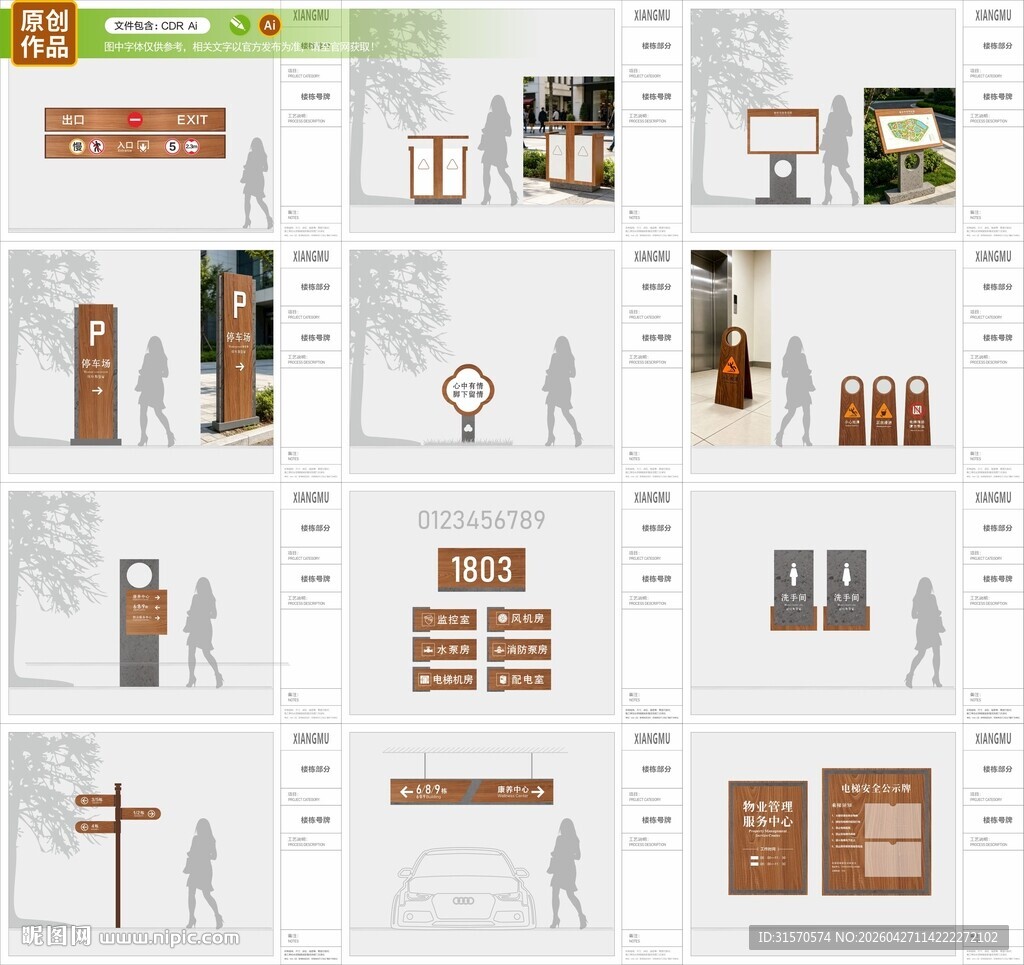This screenshot has height=965, width=1024.
Task: Select the 1803 door number plate
Action: (x=481, y=569)
